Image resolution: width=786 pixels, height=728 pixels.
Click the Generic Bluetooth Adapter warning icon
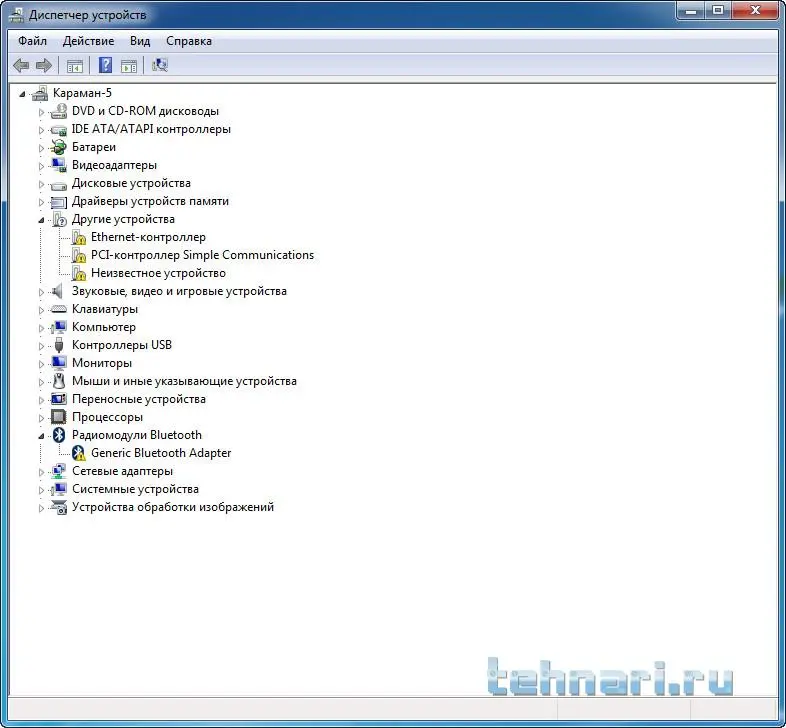(78, 453)
